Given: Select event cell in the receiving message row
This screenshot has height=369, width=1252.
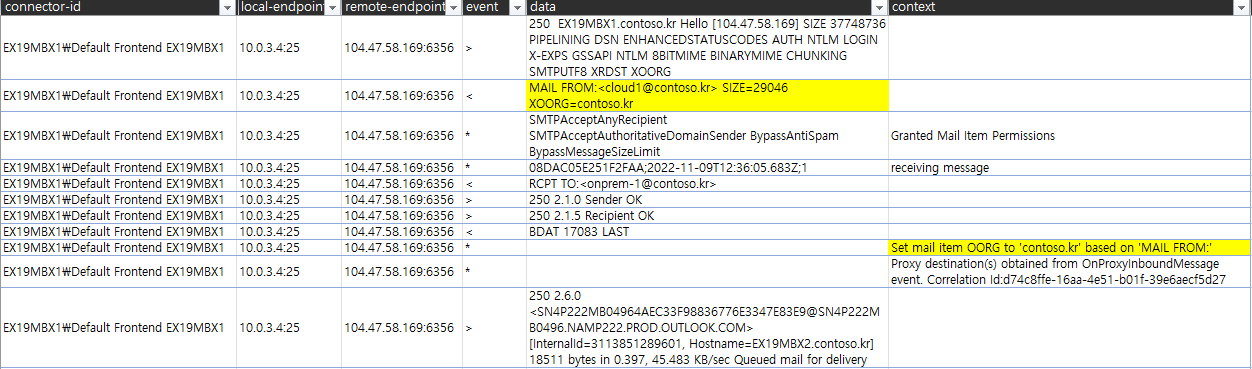Looking at the screenshot, I should (494, 167).
